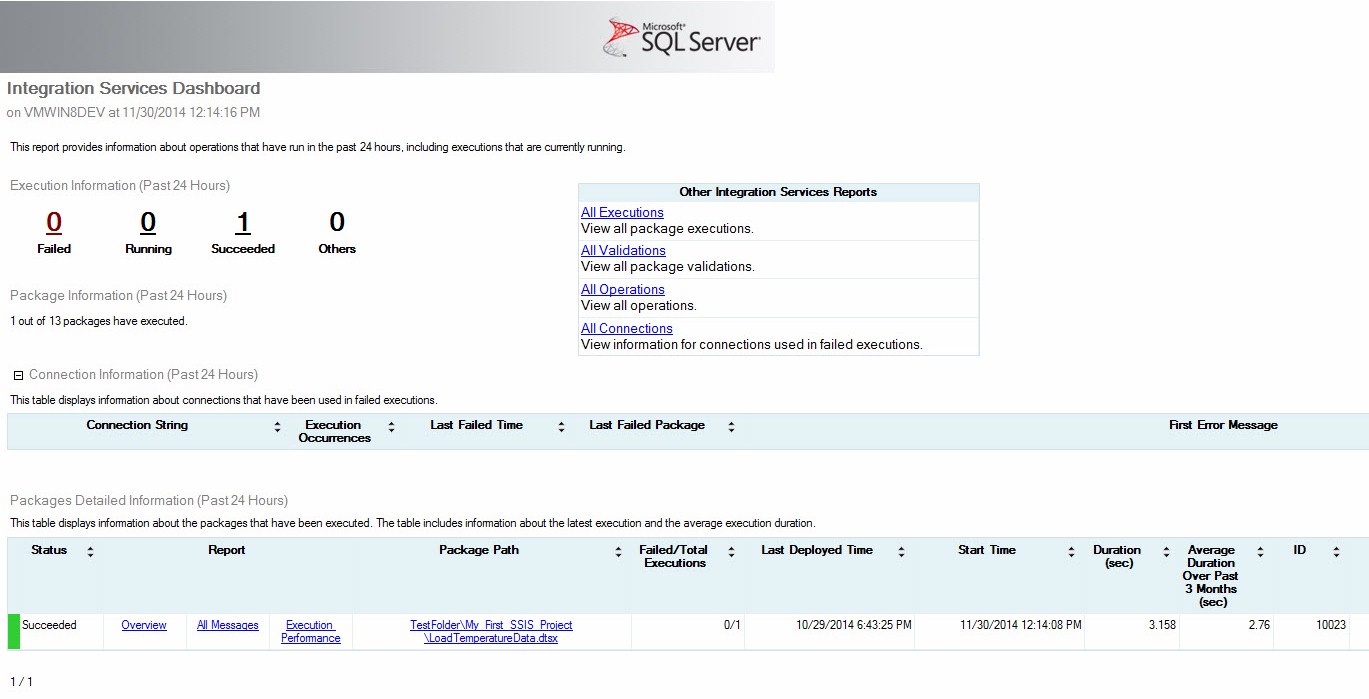
Task: Sort by Last Failed Package arrows
Action: tap(731, 427)
